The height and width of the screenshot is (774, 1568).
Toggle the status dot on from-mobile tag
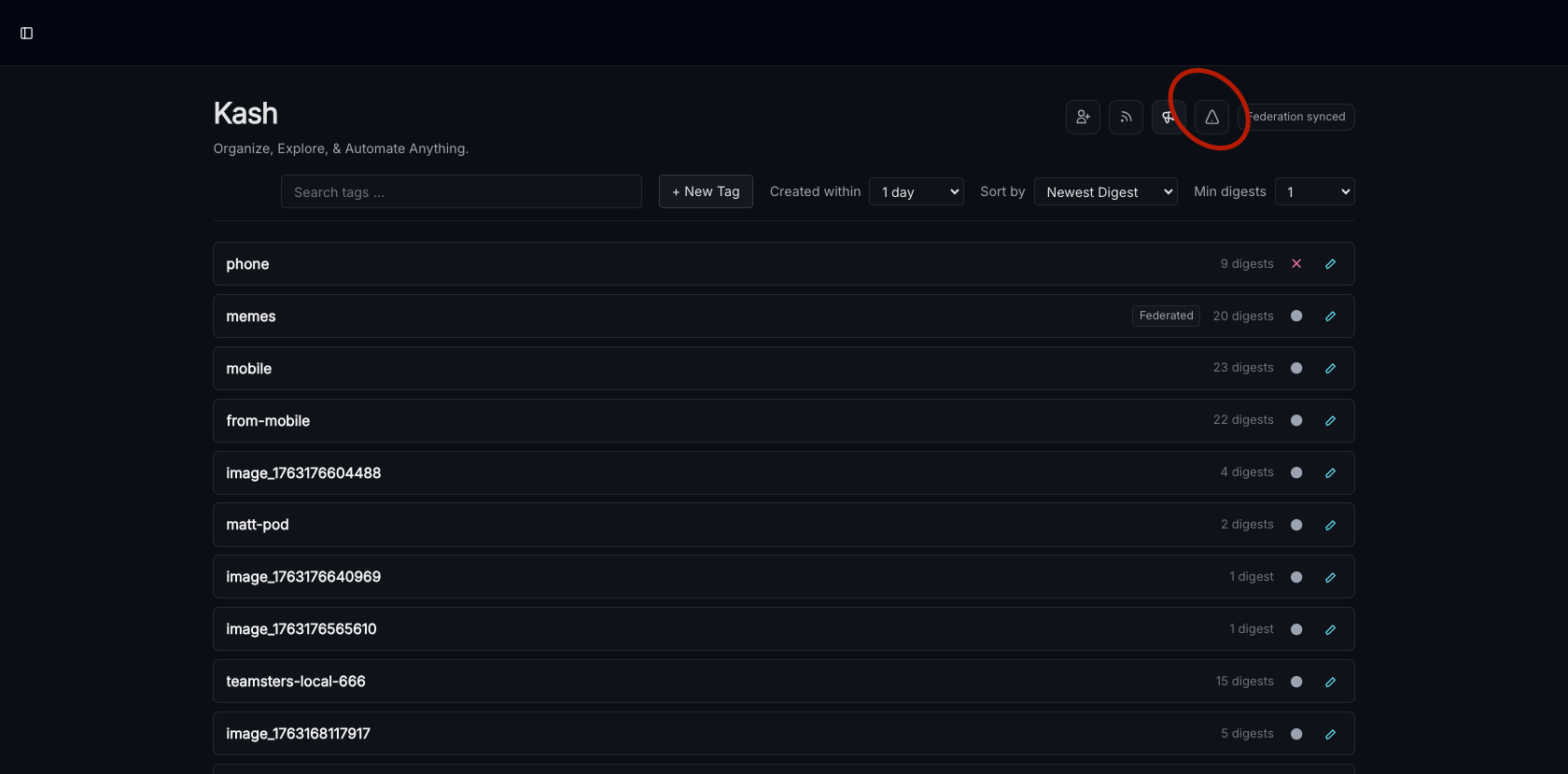coord(1296,421)
